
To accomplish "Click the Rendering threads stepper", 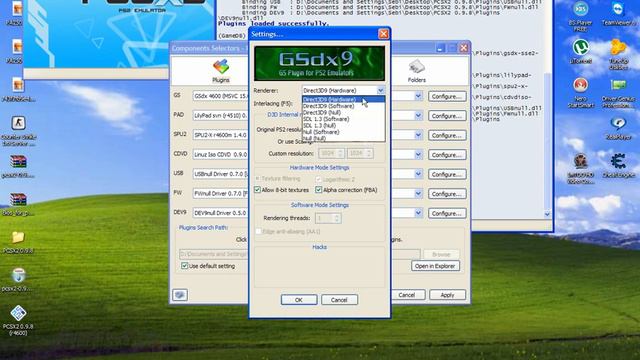I will pos(328,218).
